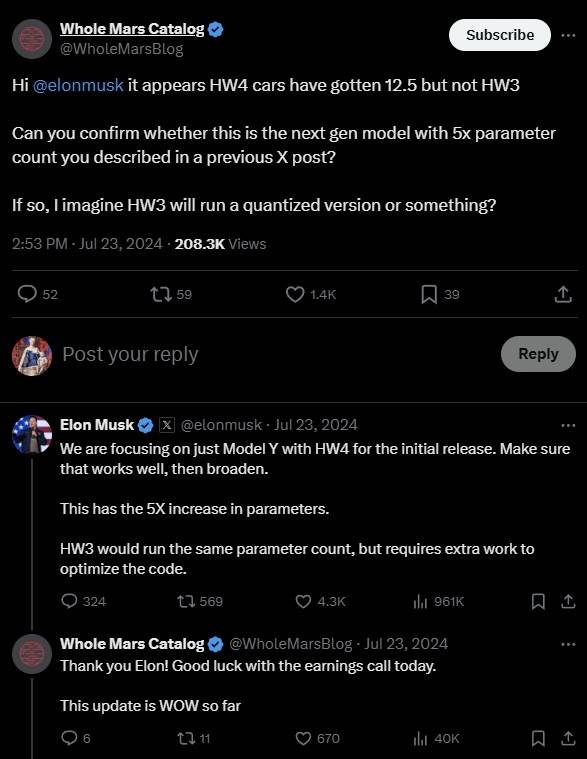
Task: Open the @elonmusk mention link
Action: point(78,85)
